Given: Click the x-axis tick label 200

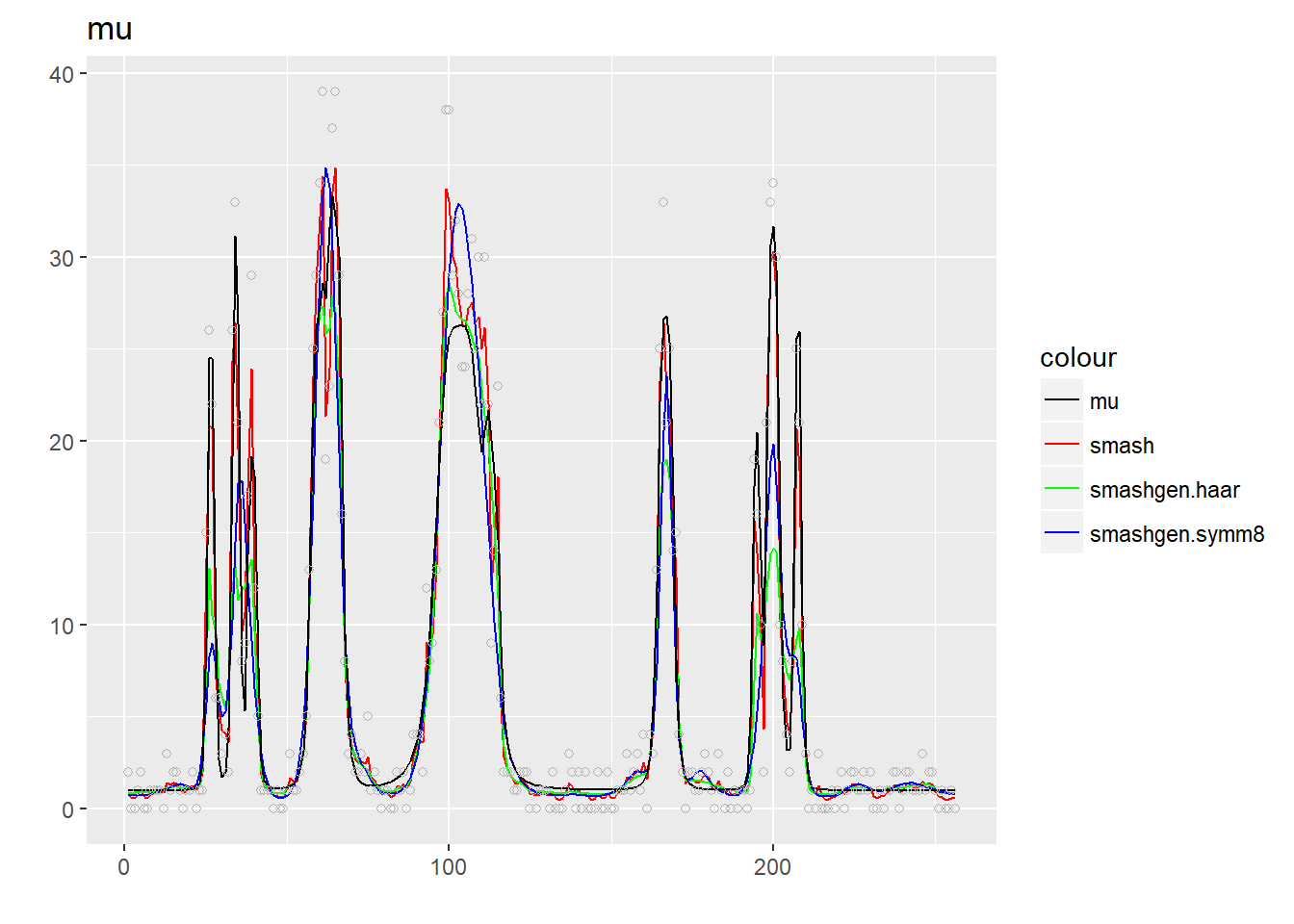Looking at the screenshot, I should [x=772, y=867].
